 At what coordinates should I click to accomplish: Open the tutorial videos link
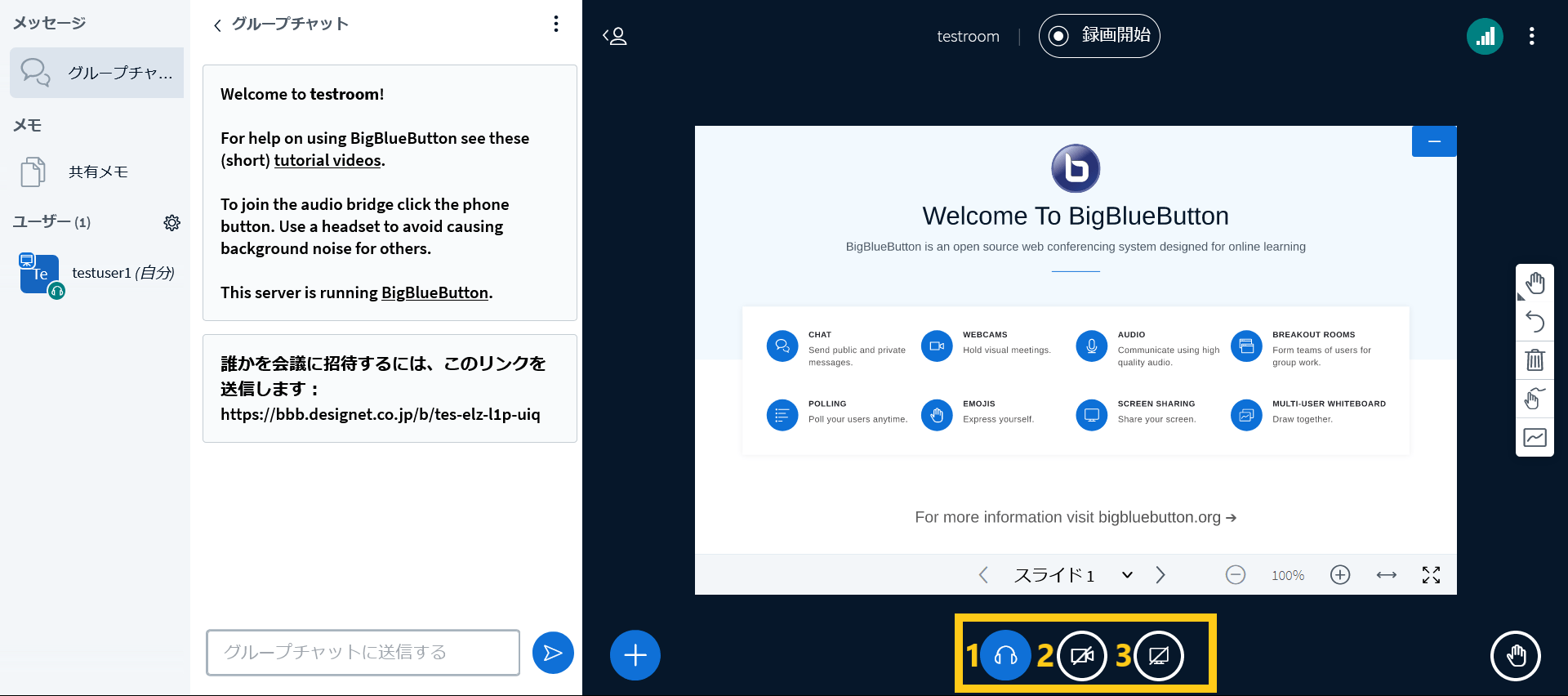327,160
